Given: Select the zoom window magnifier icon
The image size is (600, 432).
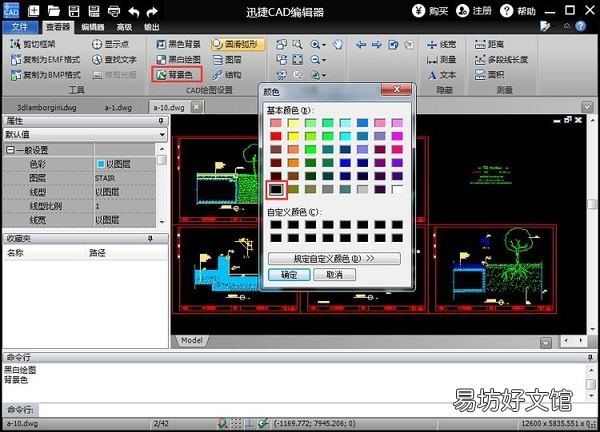Looking at the screenshot, I should pyautogui.click(x=297, y=44).
